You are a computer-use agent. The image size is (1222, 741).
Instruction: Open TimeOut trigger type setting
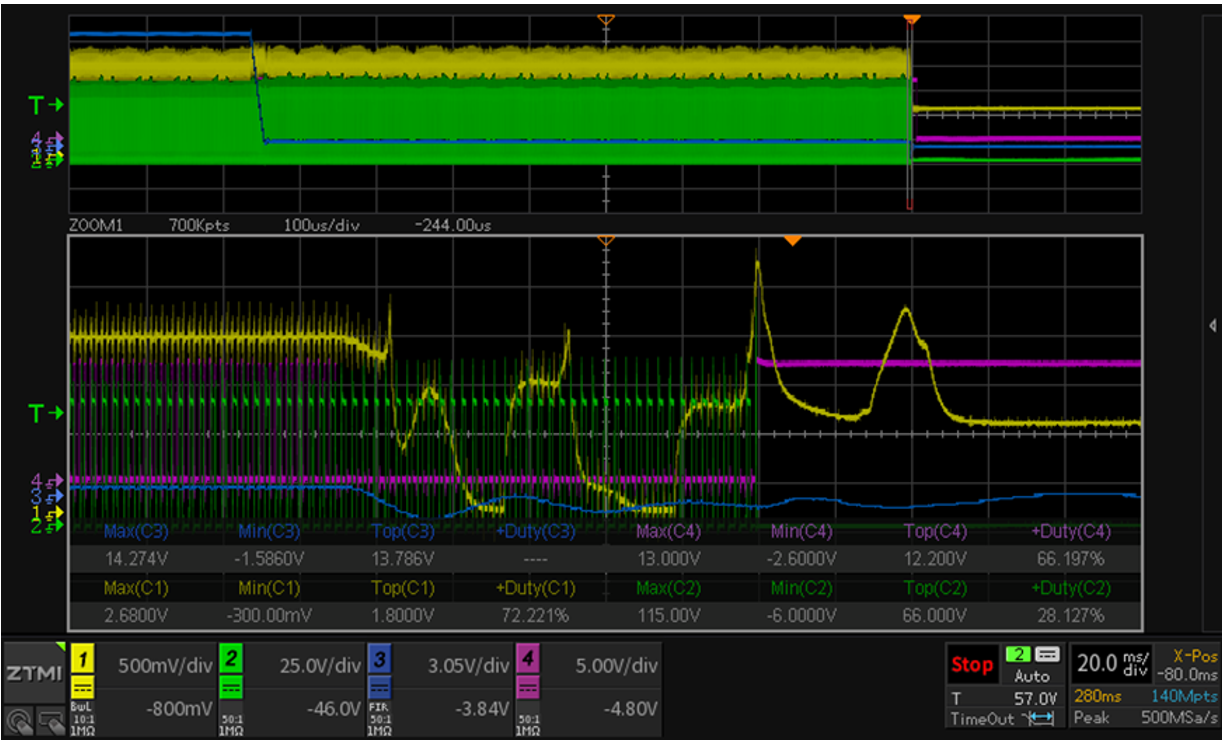(981, 719)
